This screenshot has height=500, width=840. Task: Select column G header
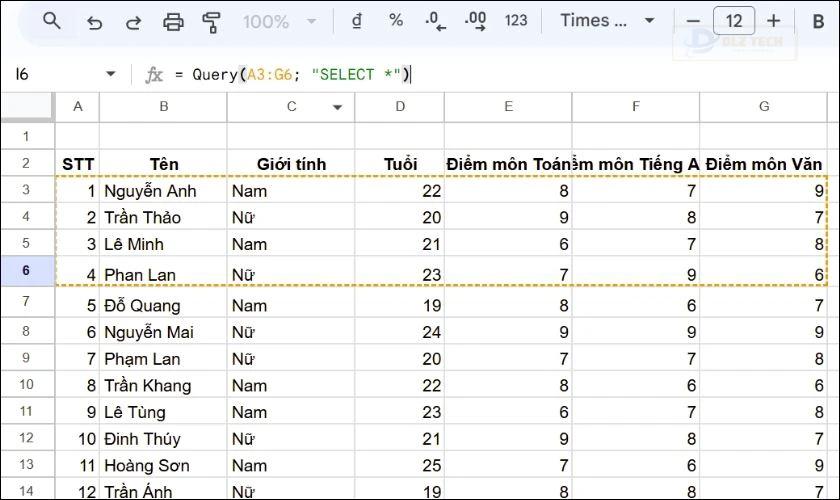coord(764,107)
